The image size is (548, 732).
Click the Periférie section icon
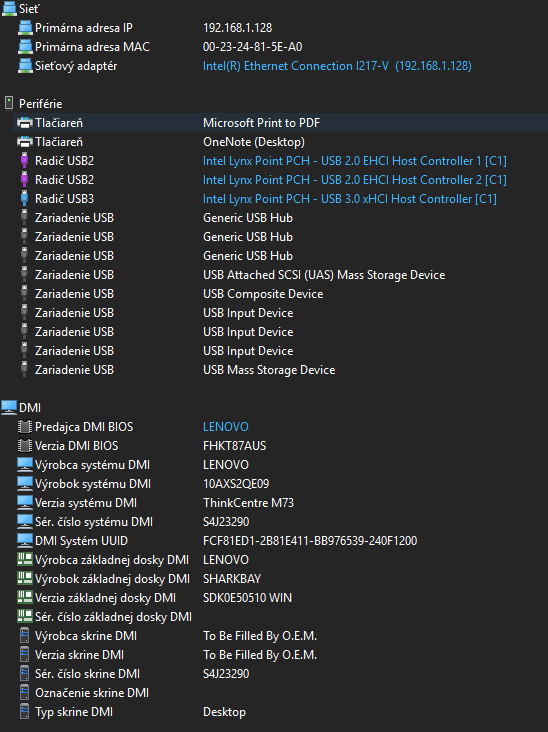coord(9,104)
